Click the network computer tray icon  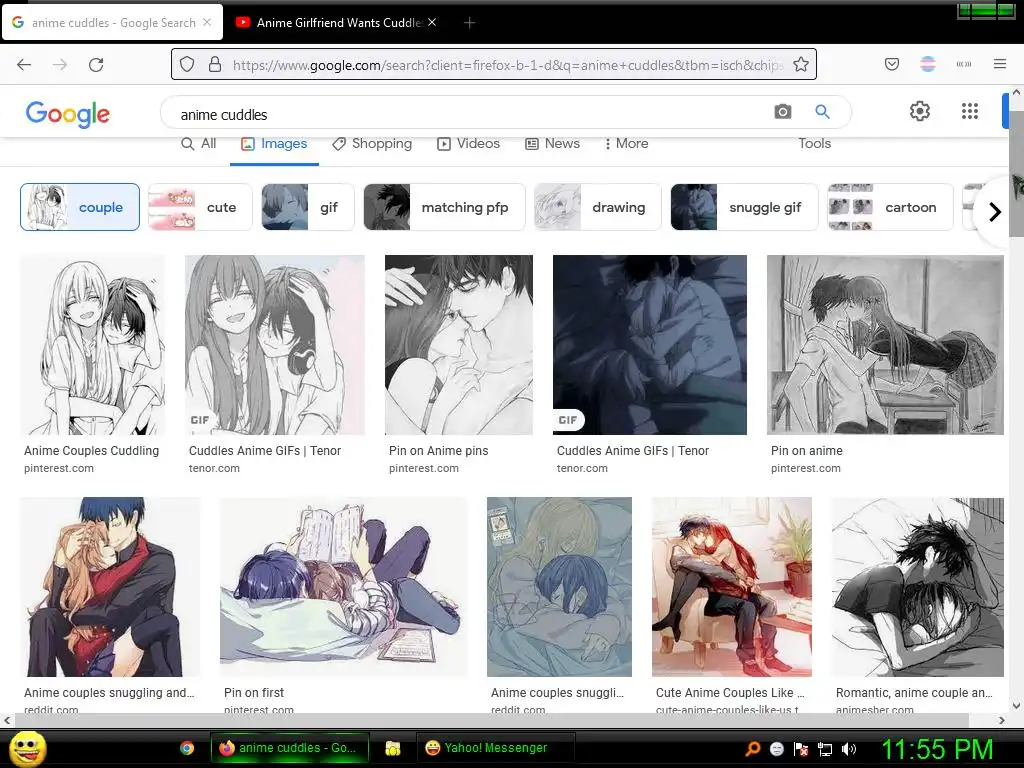(825, 749)
